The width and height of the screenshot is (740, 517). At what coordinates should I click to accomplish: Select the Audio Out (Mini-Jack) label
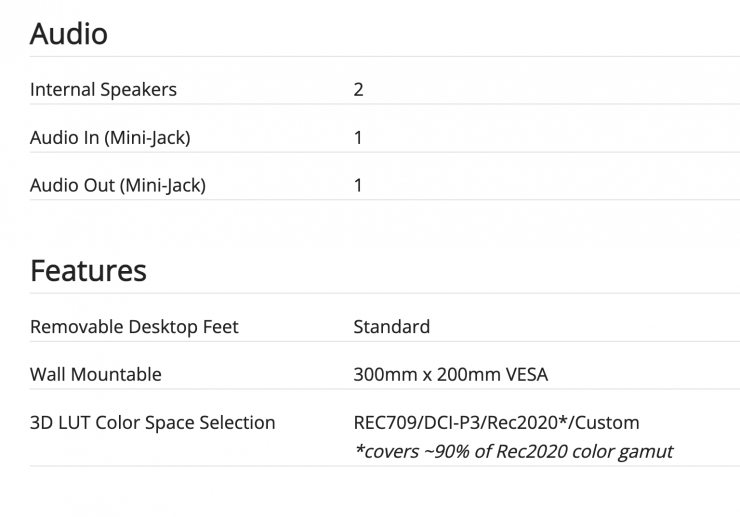click(117, 185)
